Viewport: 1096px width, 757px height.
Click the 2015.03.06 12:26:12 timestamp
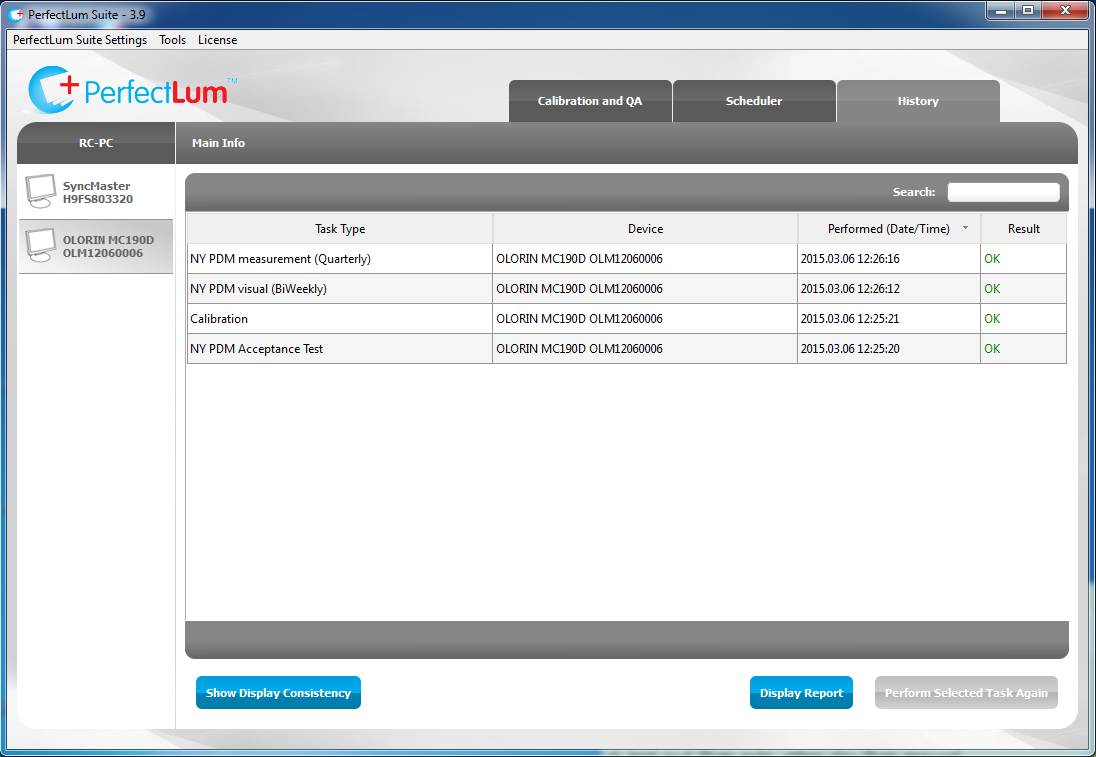coord(850,289)
